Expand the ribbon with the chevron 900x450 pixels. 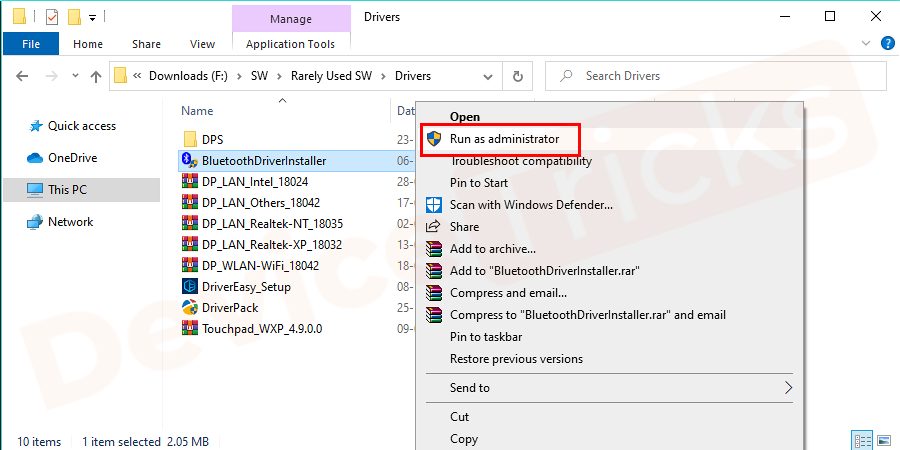pyautogui.click(x=866, y=43)
